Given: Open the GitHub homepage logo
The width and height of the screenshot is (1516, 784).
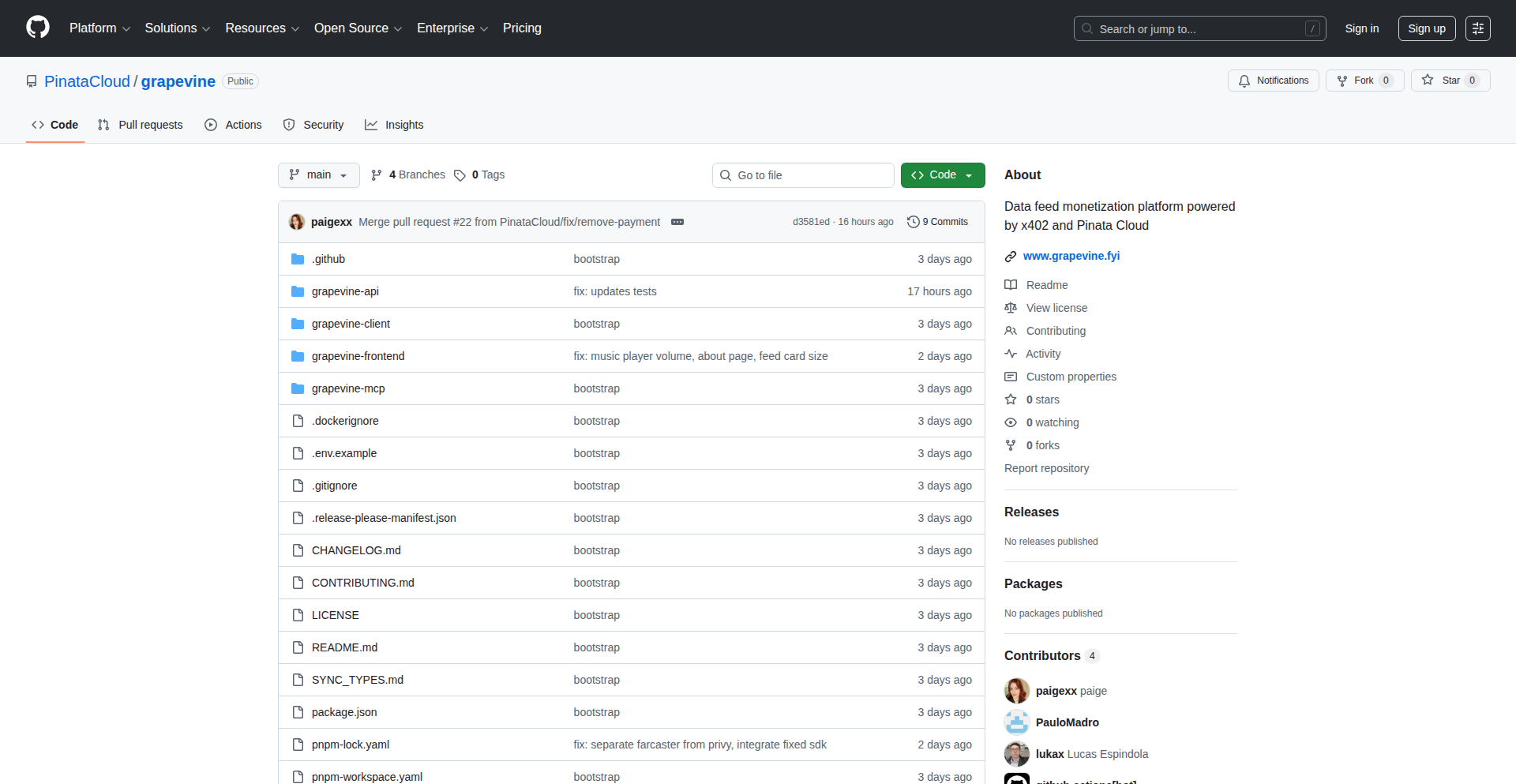Looking at the screenshot, I should pos(38,28).
